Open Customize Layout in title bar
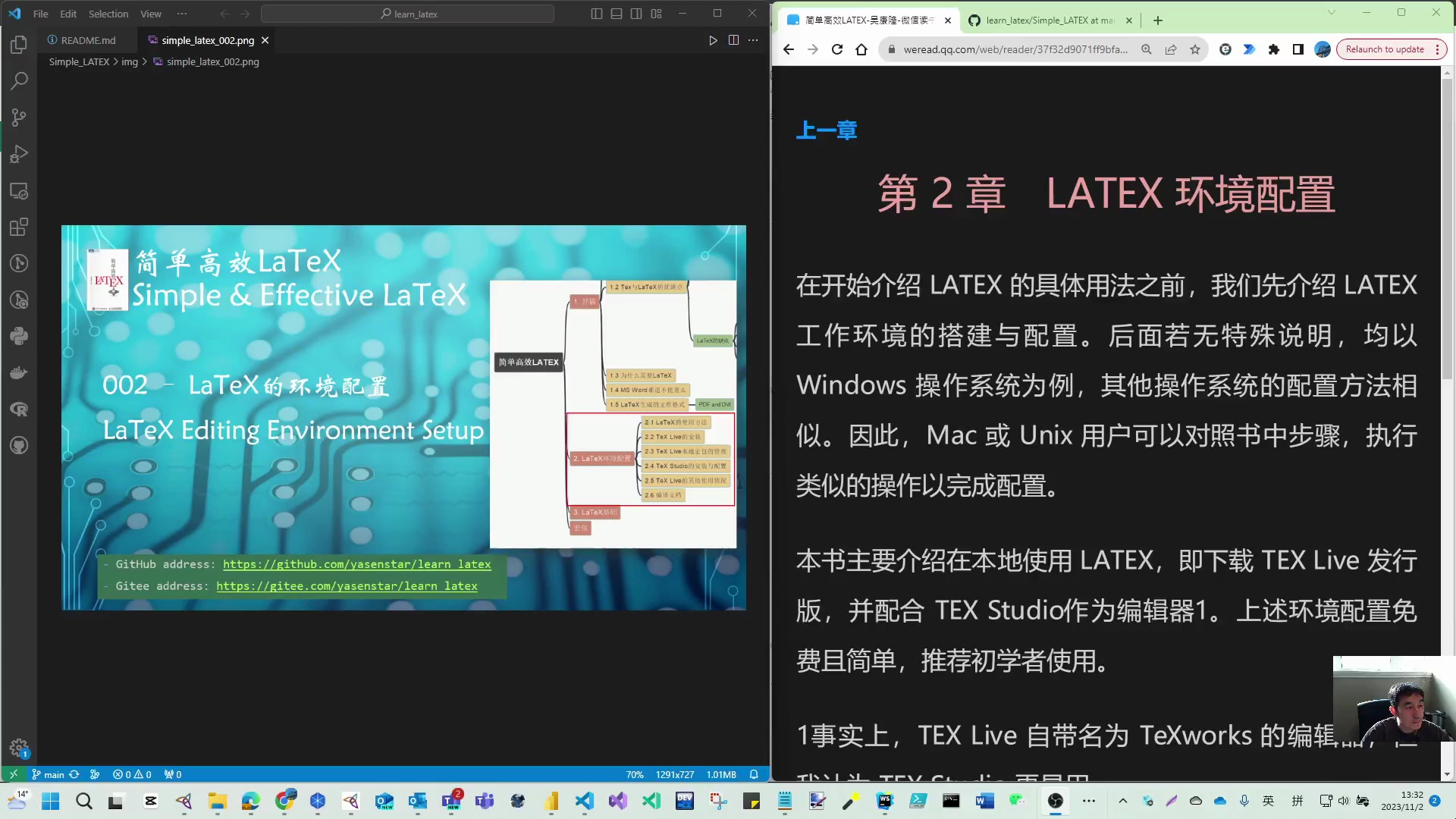Viewport: 1456px width, 819px height. (x=656, y=14)
